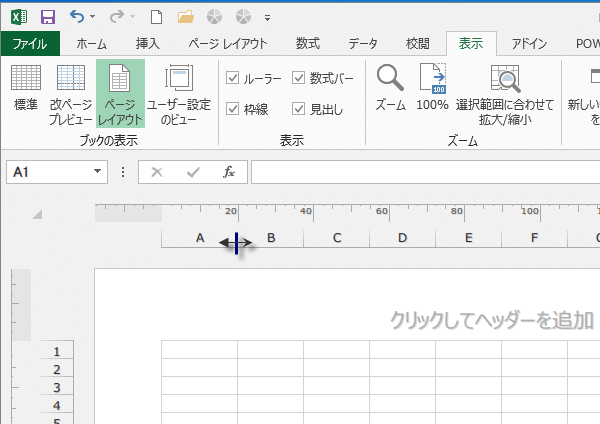Switch to the 数式 ribbon tab
The image size is (600, 424).
click(308, 43)
